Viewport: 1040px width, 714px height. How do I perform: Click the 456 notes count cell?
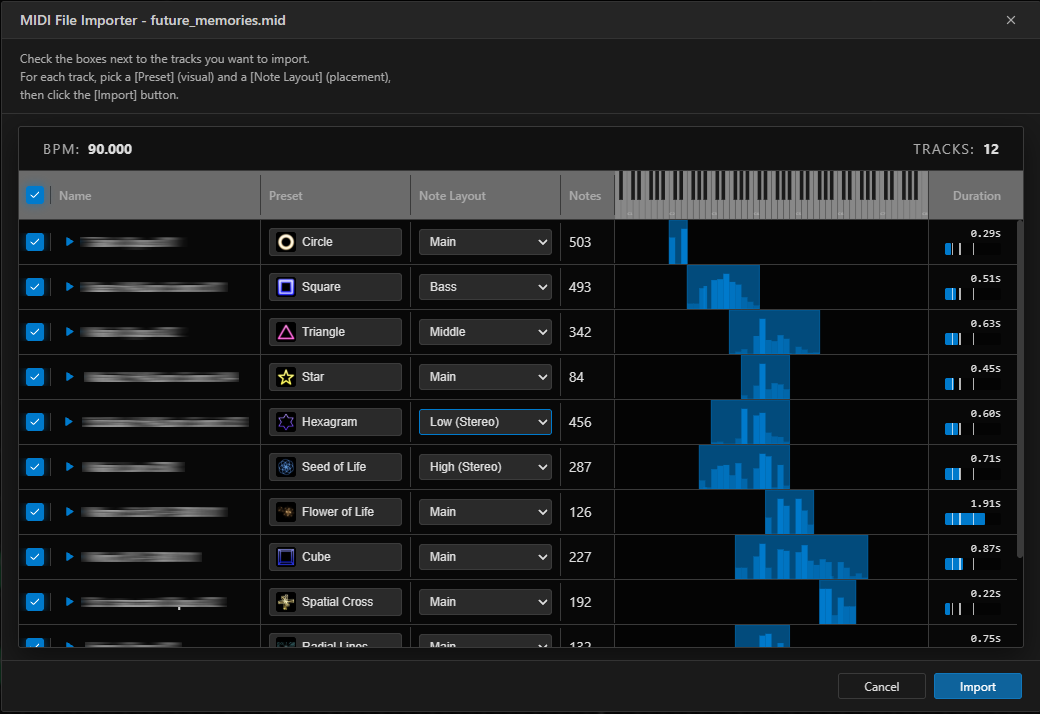point(580,422)
